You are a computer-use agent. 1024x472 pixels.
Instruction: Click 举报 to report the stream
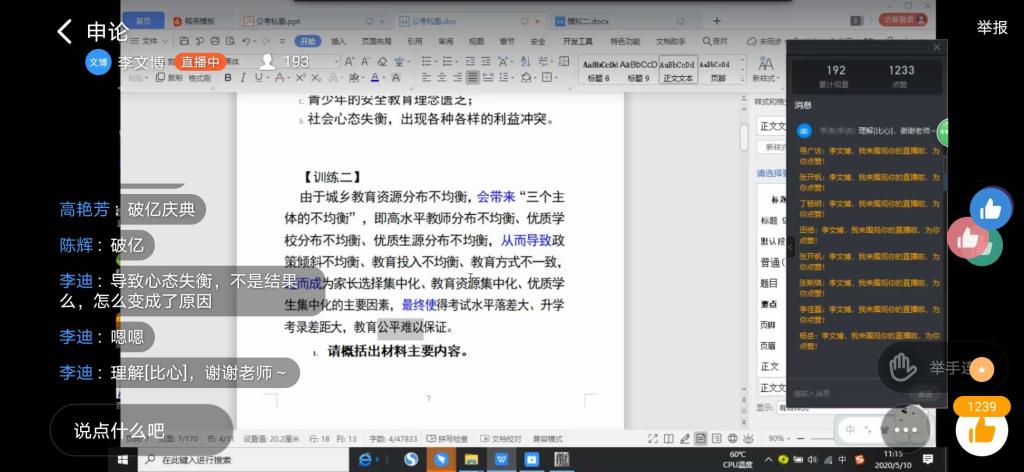click(x=992, y=28)
